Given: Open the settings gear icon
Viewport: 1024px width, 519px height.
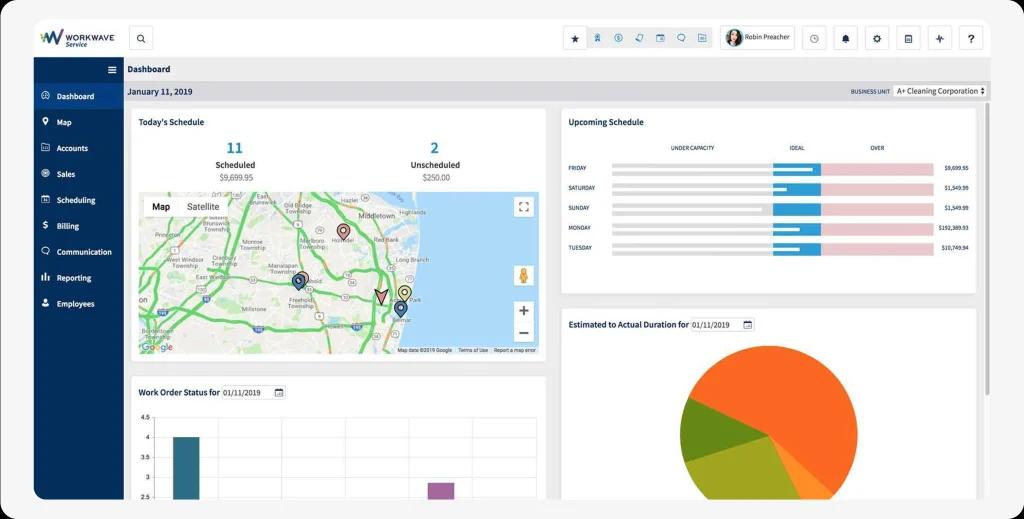Looking at the screenshot, I should click(x=877, y=39).
